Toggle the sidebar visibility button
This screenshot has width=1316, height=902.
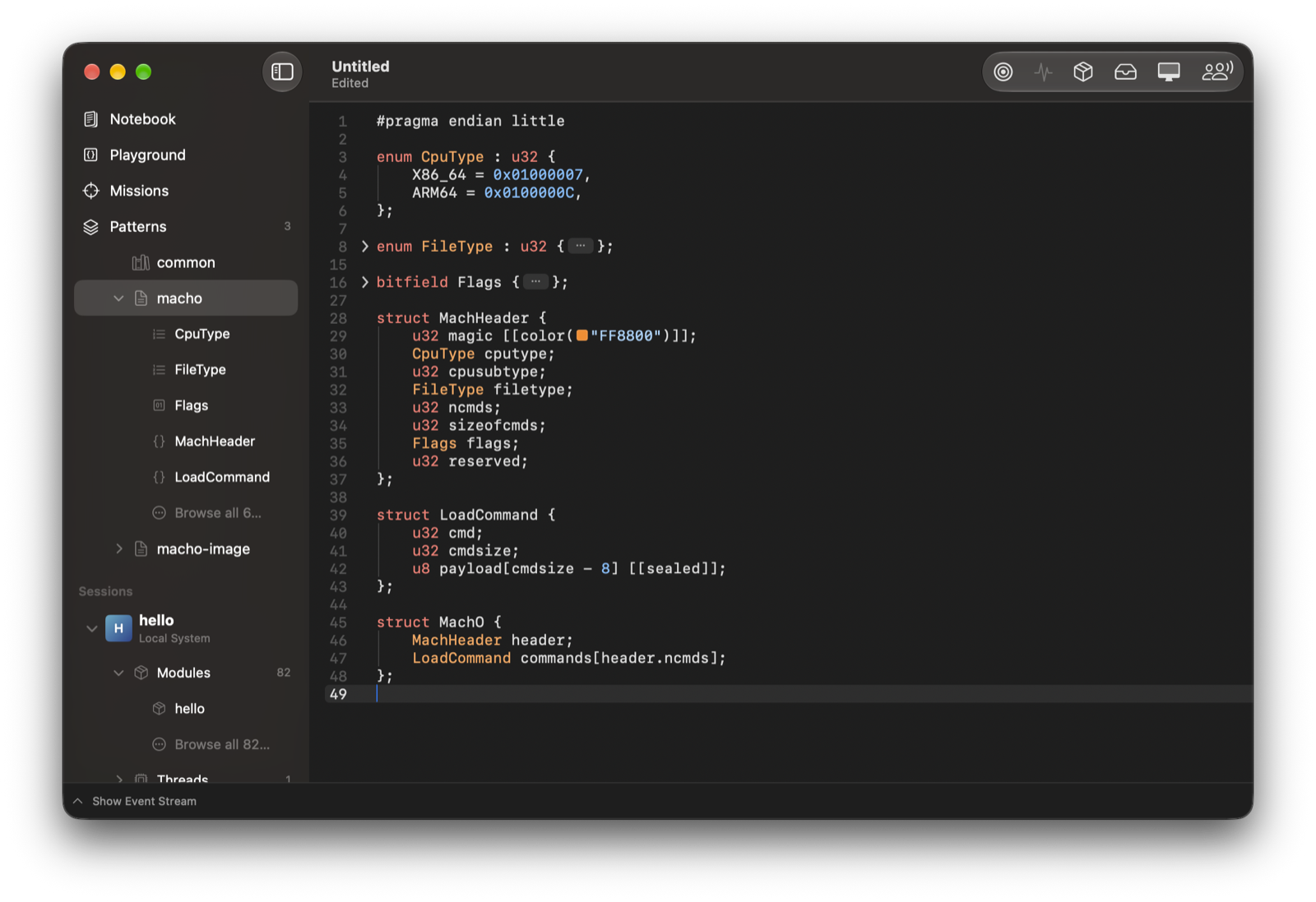[282, 72]
